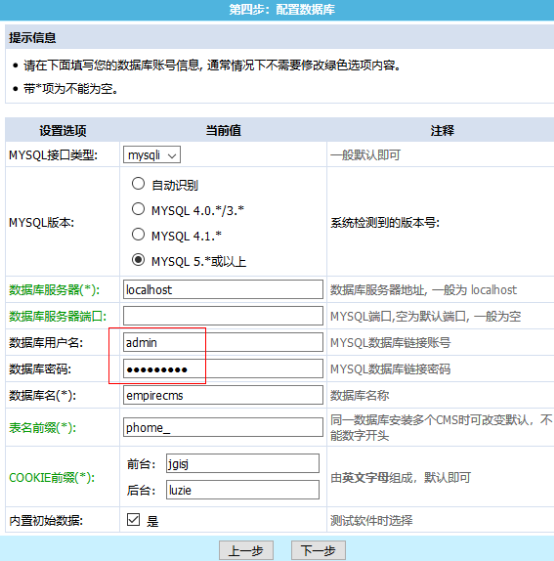Proceed with the 下一步 button
This screenshot has width=554, height=561.
point(319,550)
